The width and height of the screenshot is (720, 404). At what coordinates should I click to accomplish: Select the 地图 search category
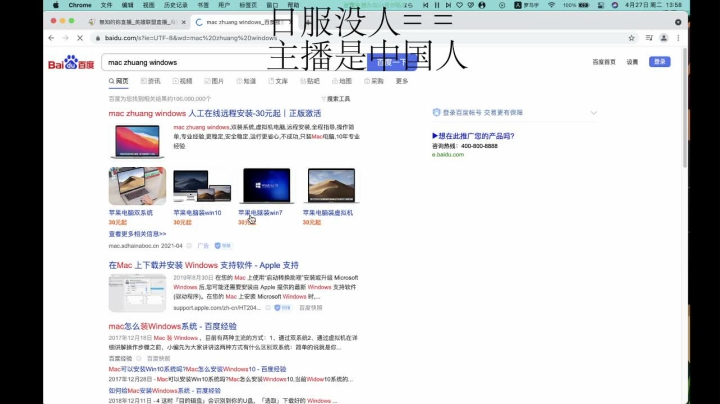point(342,81)
